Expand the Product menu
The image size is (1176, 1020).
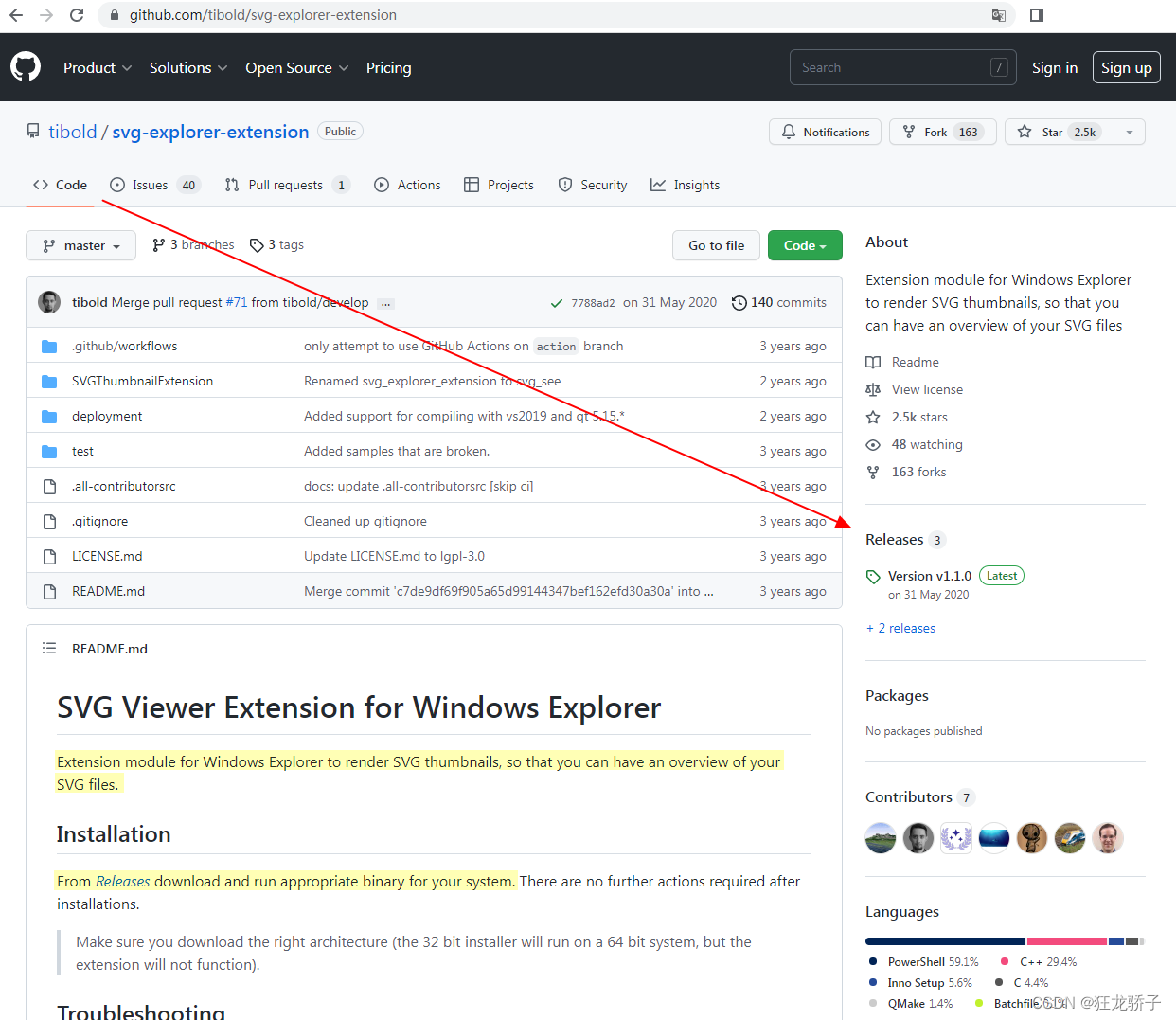[x=98, y=68]
